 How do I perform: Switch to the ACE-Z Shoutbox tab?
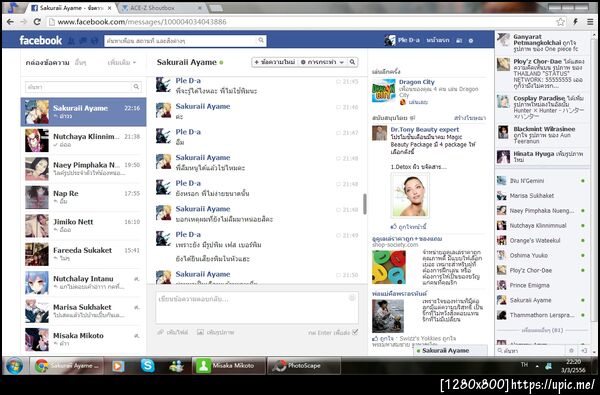click(x=162, y=8)
